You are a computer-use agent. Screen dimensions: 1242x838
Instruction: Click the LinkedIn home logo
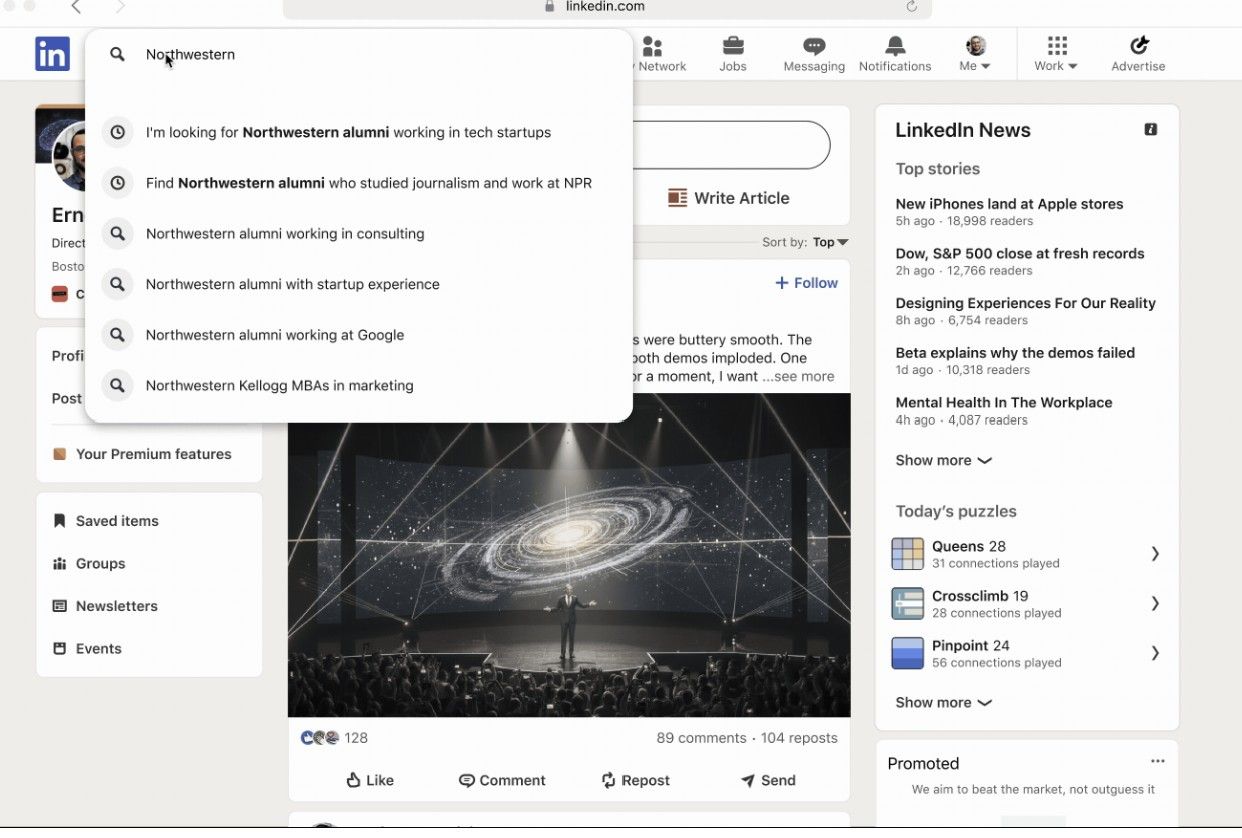52,54
